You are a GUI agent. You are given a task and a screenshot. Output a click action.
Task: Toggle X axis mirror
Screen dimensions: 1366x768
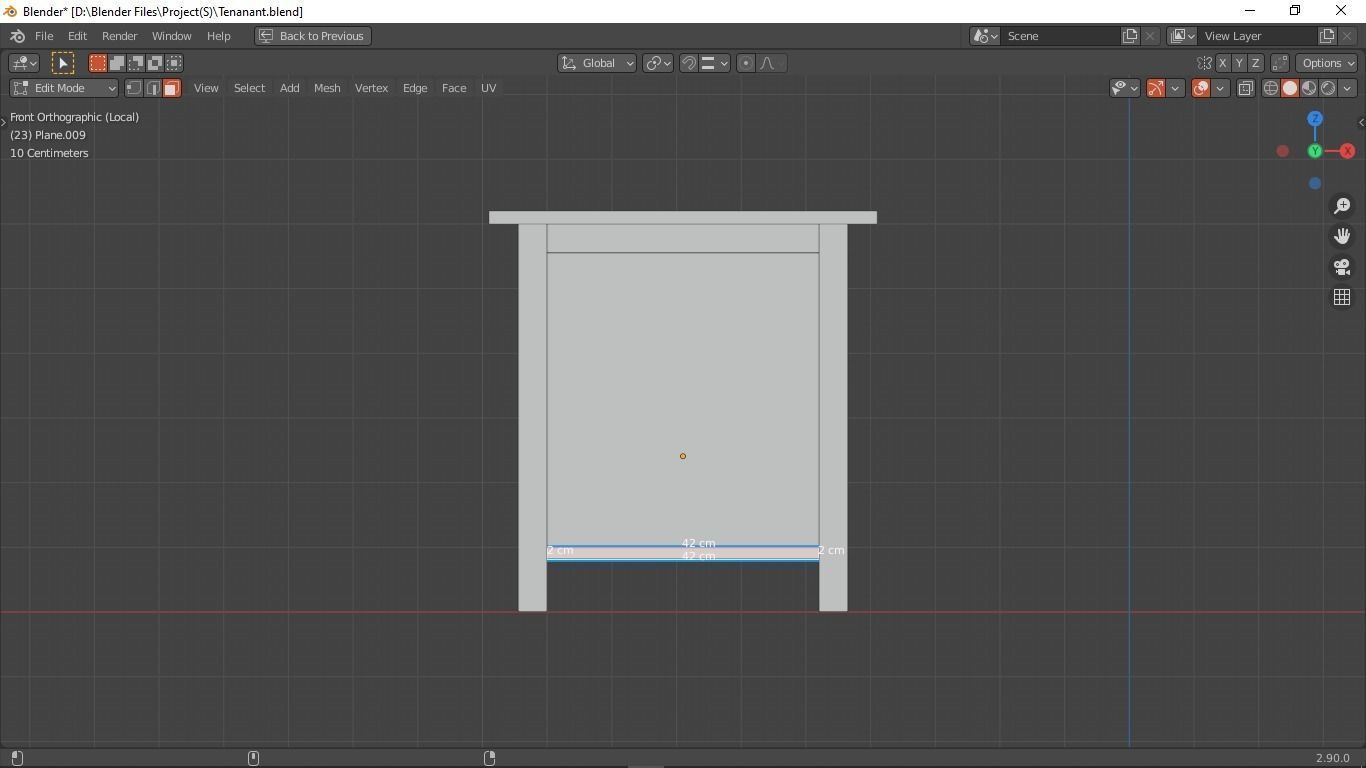[x=1222, y=63]
